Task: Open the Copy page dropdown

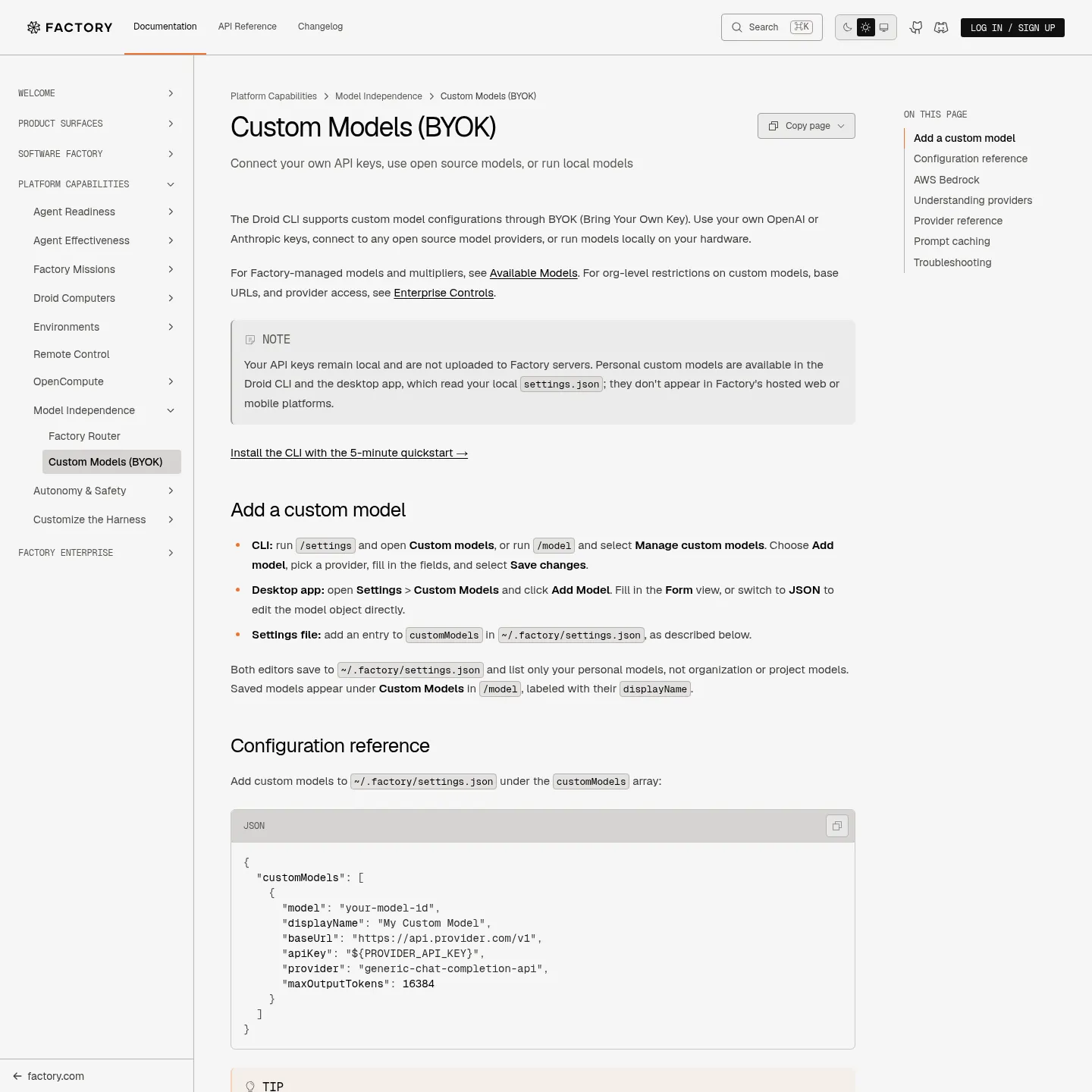Action: tap(806, 126)
